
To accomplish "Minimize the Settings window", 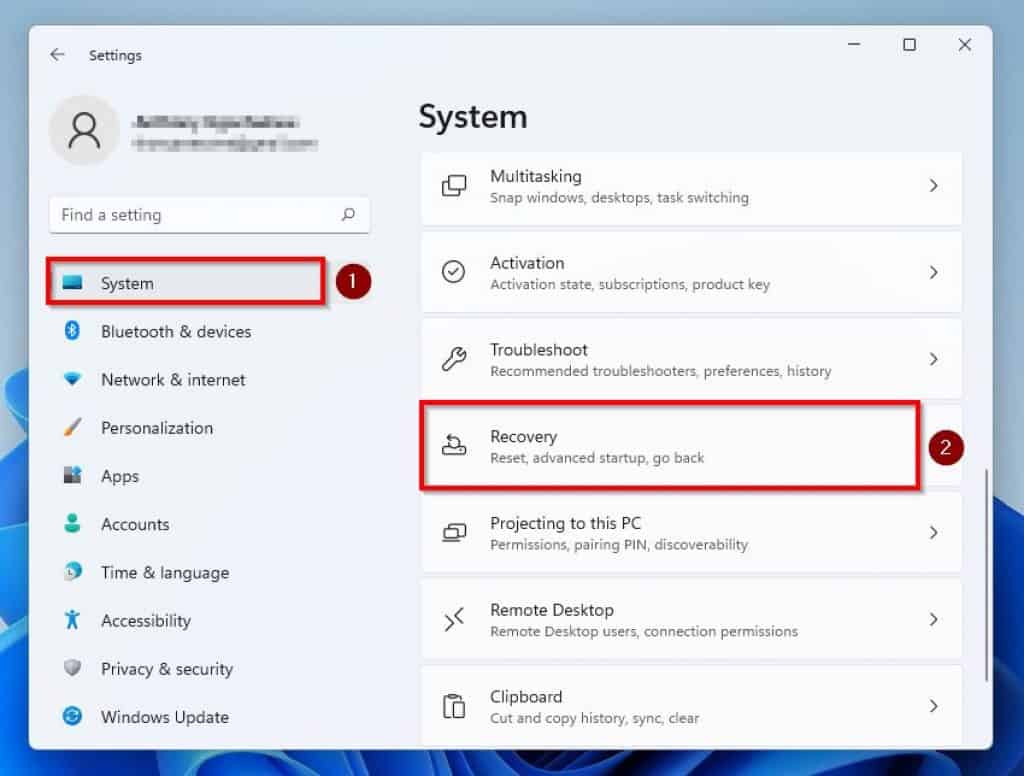I will pyautogui.click(x=854, y=44).
